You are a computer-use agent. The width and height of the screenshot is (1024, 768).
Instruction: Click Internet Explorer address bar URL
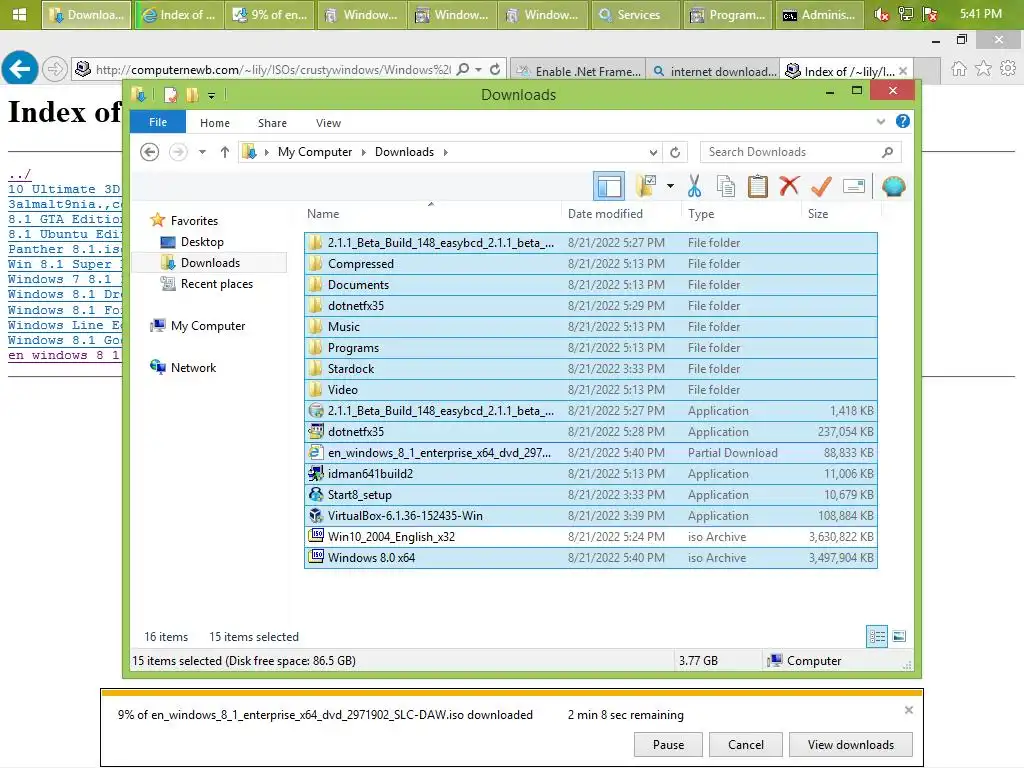272,69
